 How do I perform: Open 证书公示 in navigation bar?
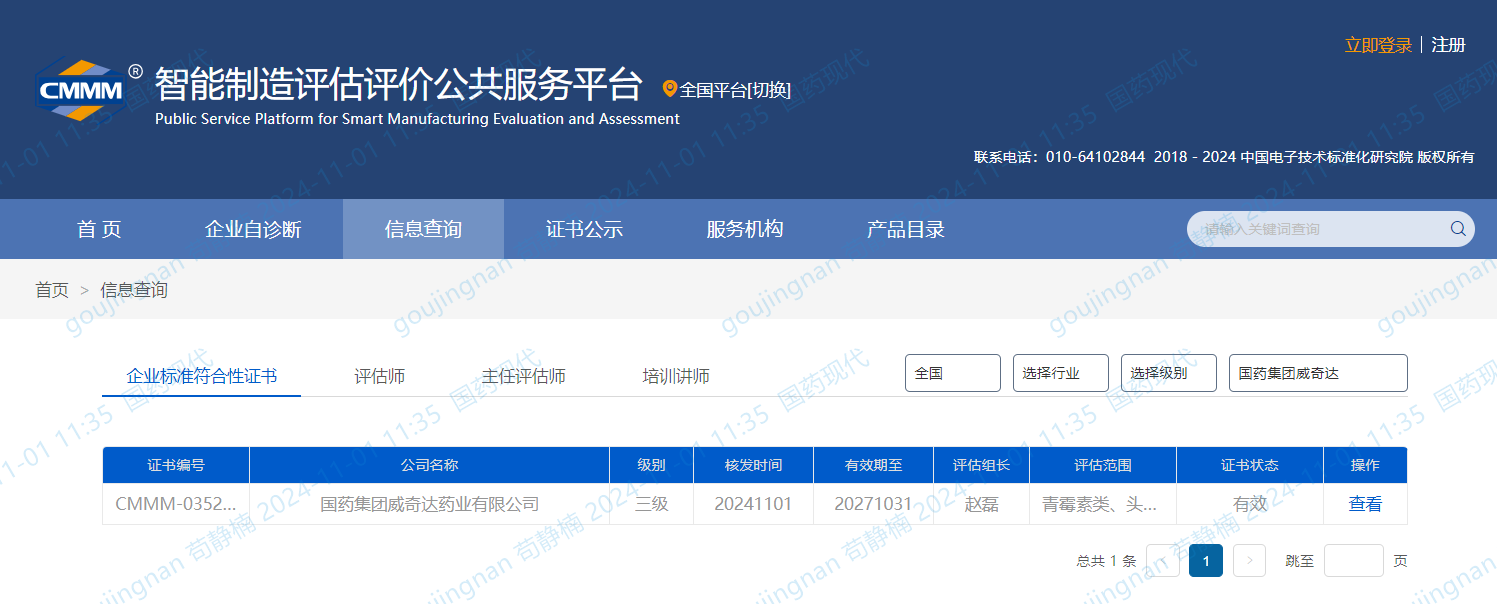click(584, 229)
